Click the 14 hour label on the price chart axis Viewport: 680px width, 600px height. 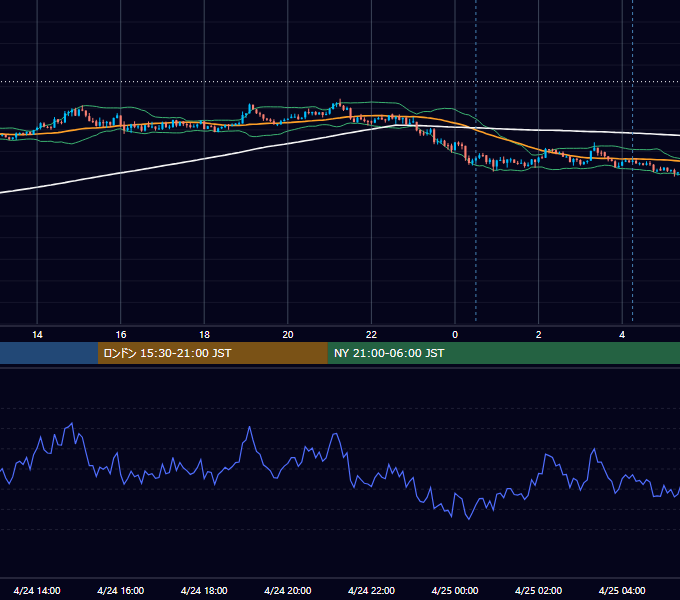coord(37,335)
